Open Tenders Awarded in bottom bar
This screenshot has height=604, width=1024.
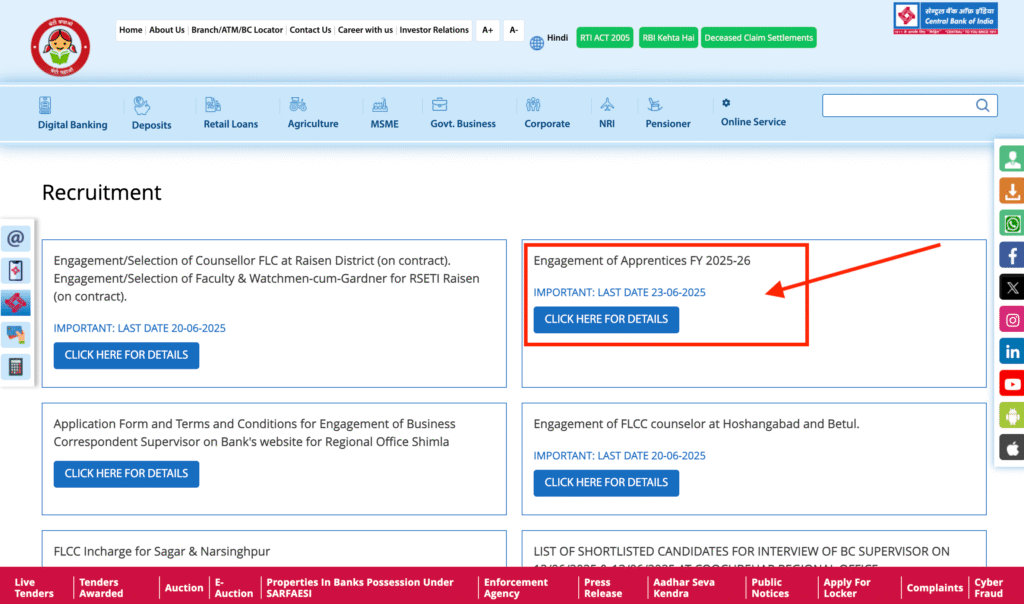coord(101,588)
